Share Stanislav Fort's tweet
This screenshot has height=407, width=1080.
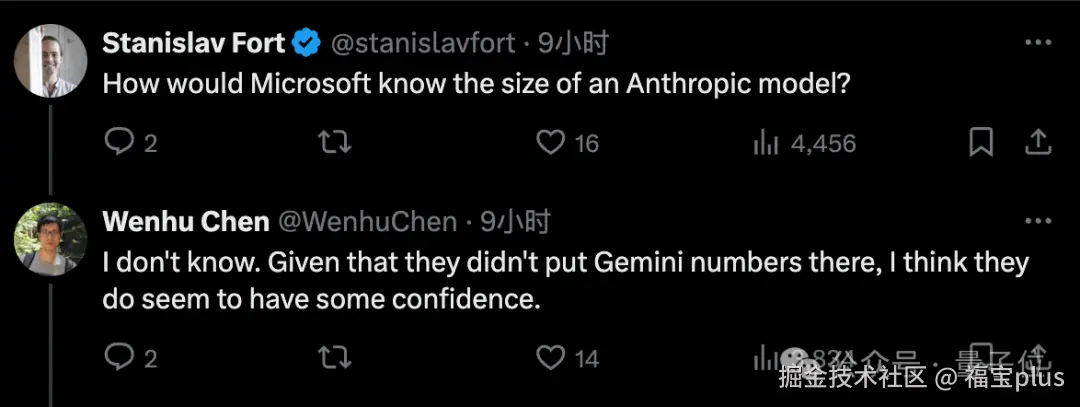pyautogui.click(x=1039, y=143)
